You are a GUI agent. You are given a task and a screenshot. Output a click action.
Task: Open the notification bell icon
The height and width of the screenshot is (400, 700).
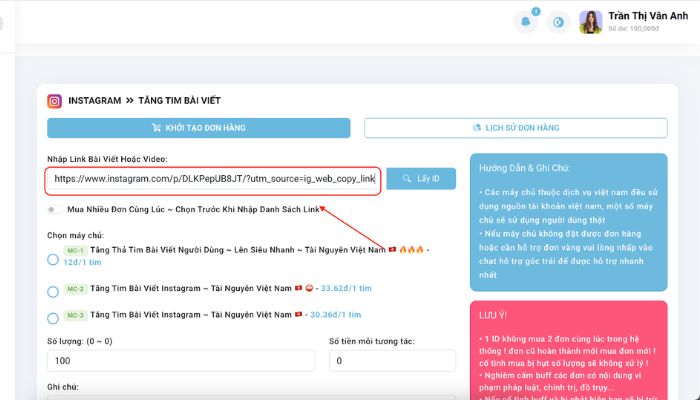[525, 22]
